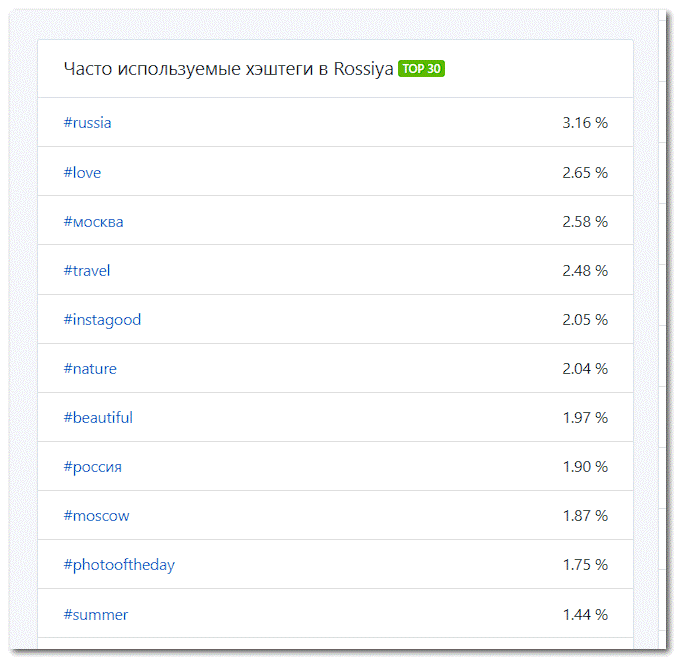Screen dimensions: 677x660
Task: Open the #россия hashtag link
Action: [x=93, y=467]
